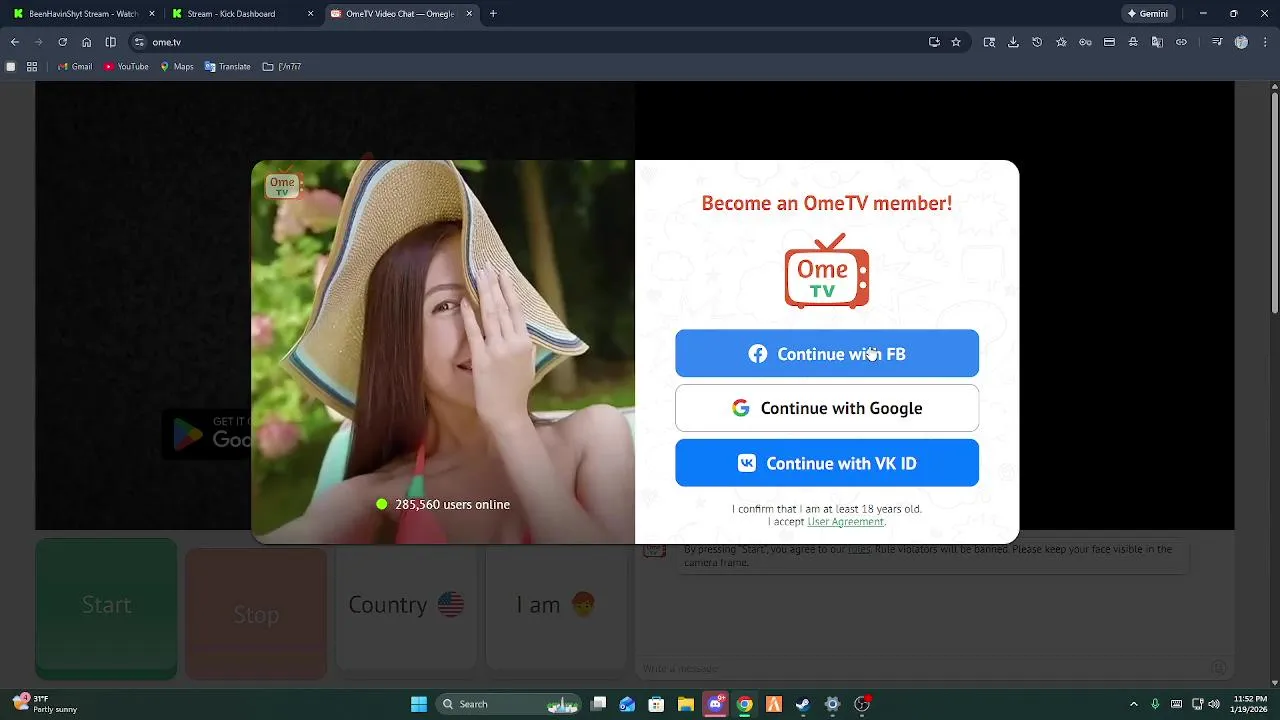Click the Stop button

(x=256, y=614)
